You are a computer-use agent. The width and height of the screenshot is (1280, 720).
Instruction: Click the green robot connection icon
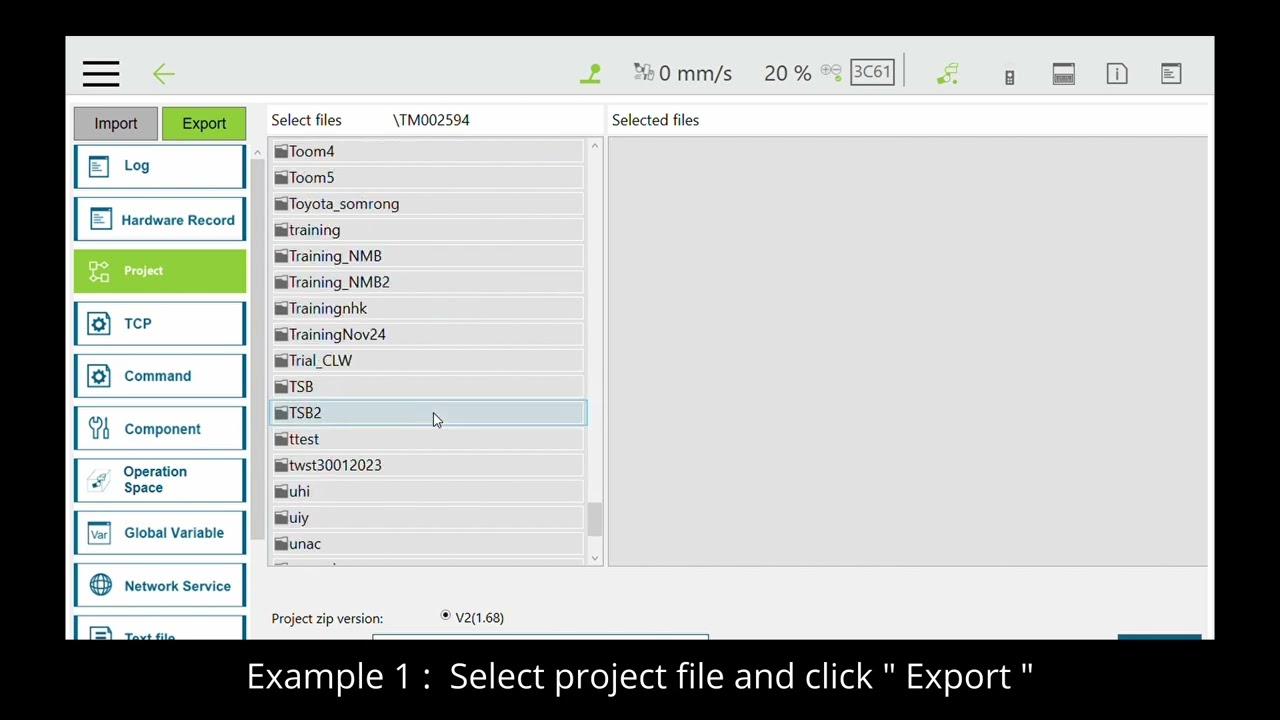coord(948,73)
